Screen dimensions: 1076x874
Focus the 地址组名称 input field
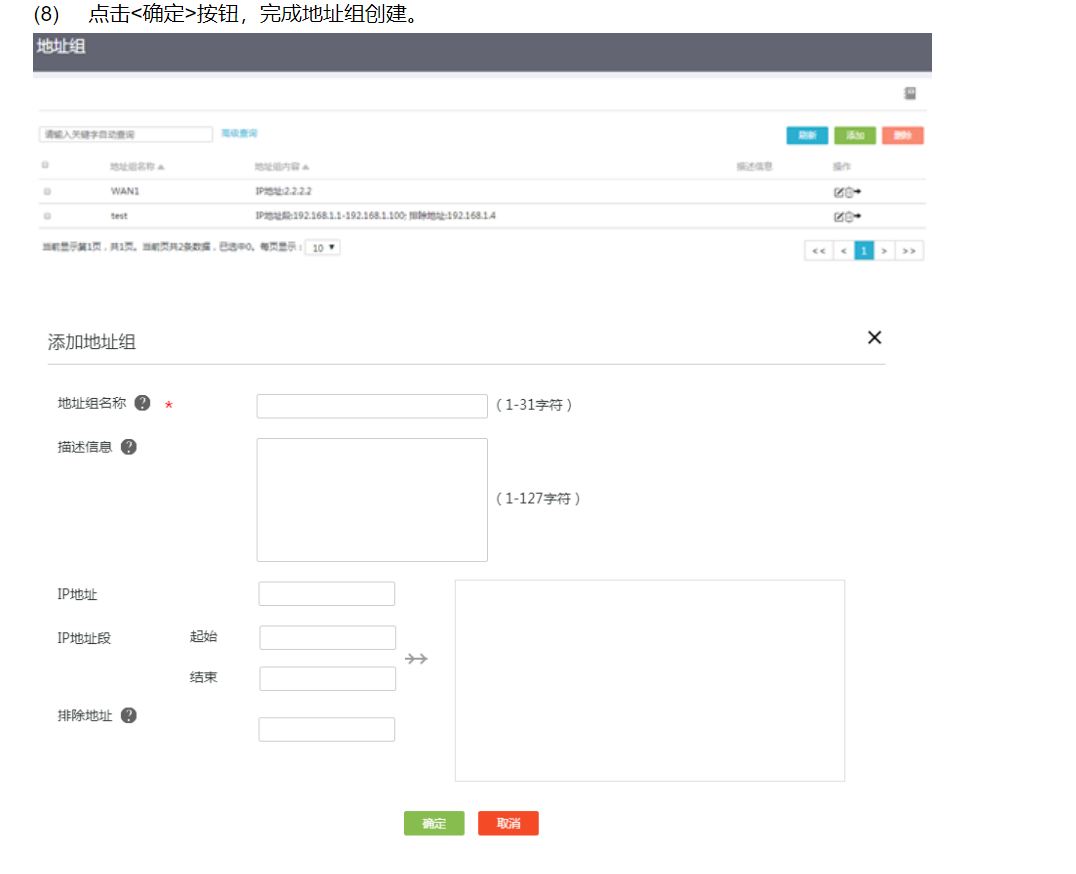(372, 406)
